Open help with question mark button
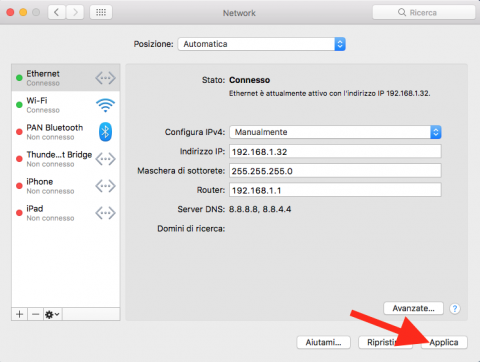Screen dimensions: 480x362 (x=455, y=309)
